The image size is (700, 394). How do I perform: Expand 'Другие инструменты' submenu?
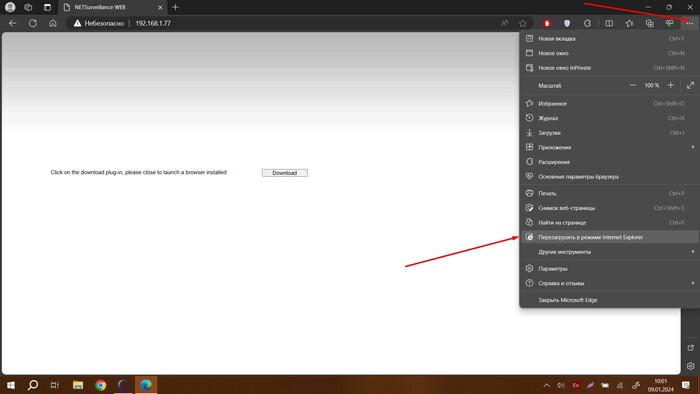pyautogui.click(x=609, y=252)
